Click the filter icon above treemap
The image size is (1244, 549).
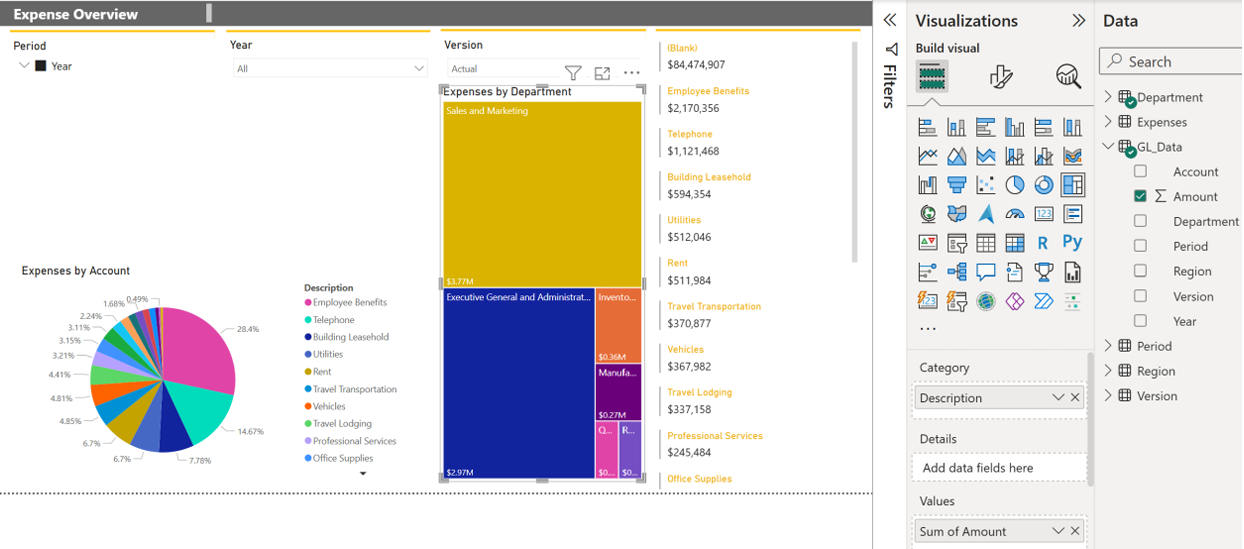pos(573,73)
